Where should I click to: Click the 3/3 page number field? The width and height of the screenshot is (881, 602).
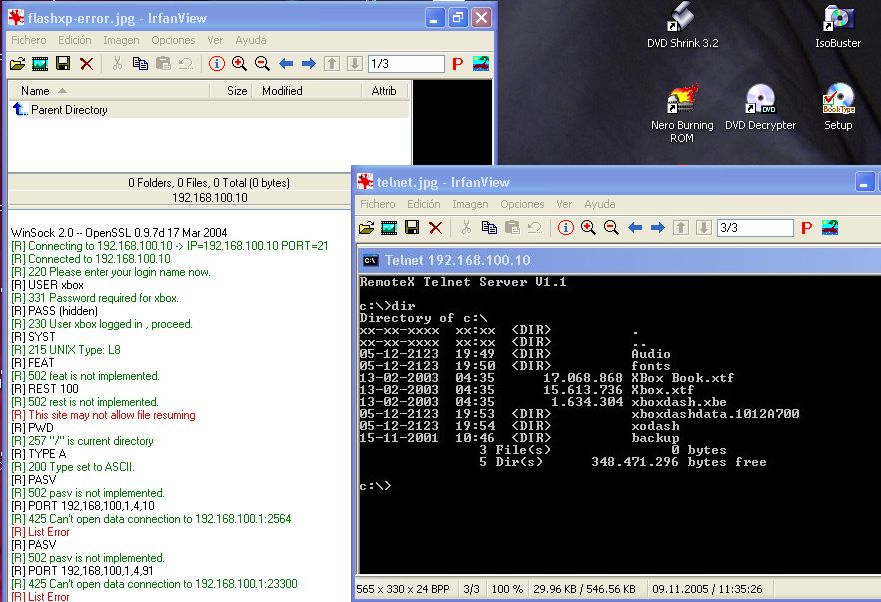click(x=754, y=228)
